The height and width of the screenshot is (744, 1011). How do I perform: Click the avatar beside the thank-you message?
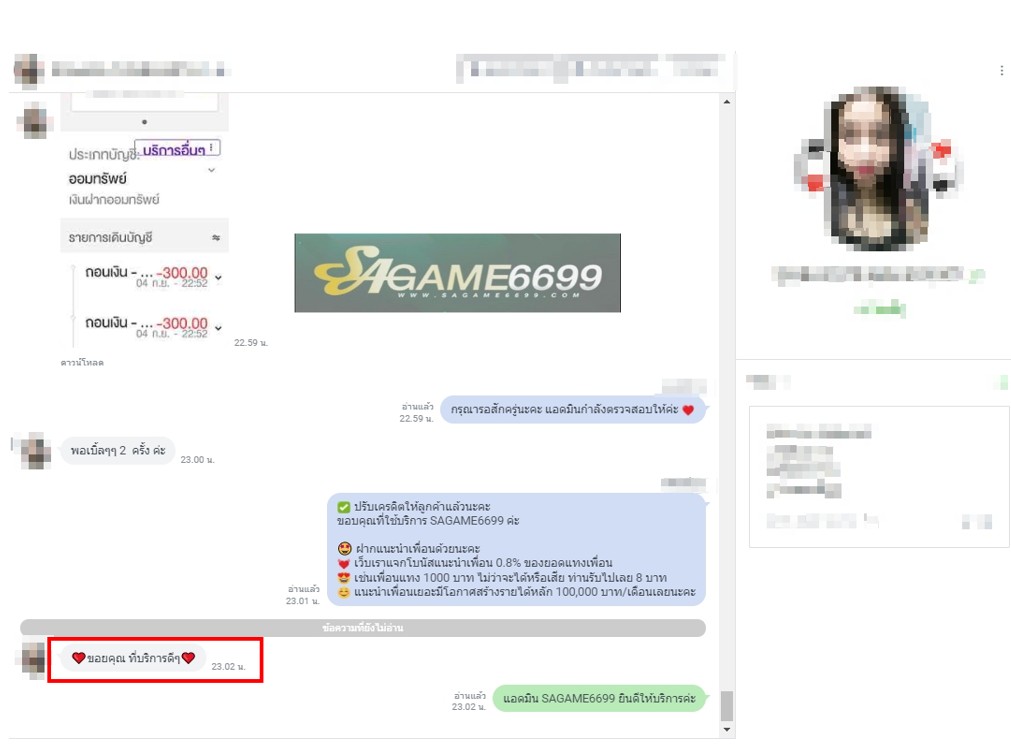35,658
